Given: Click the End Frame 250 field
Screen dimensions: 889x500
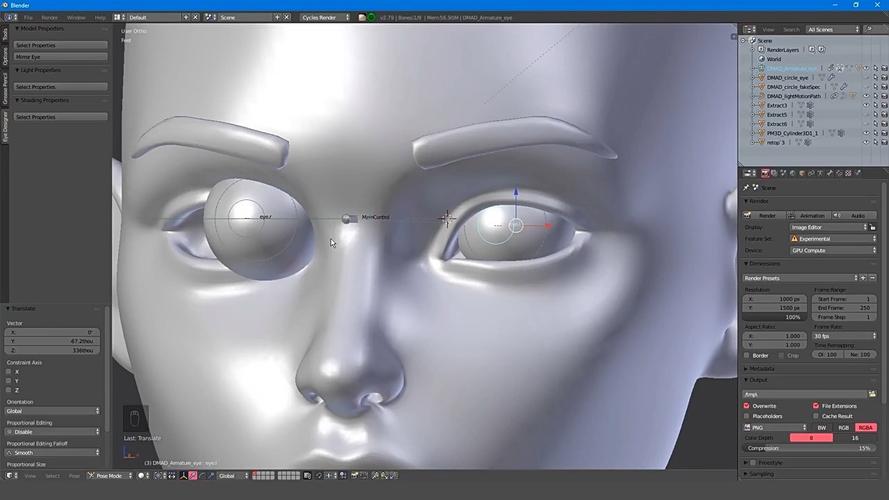Looking at the screenshot, I should point(844,308).
